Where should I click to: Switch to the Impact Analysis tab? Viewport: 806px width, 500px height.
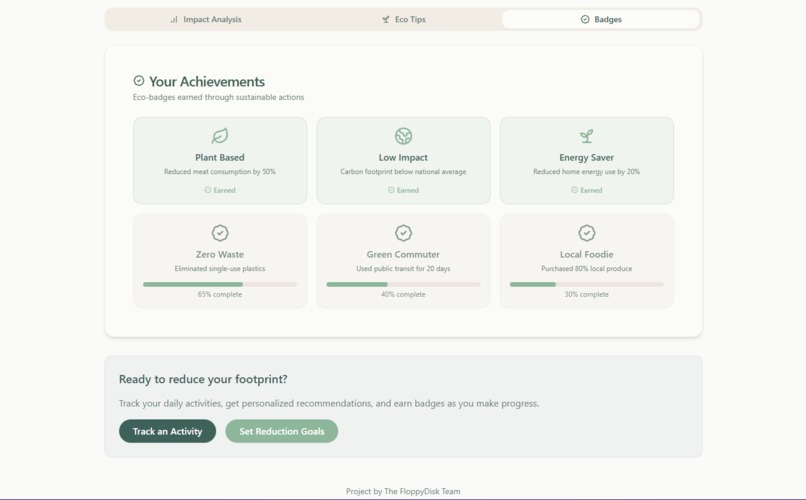pyautogui.click(x=206, y=20)
